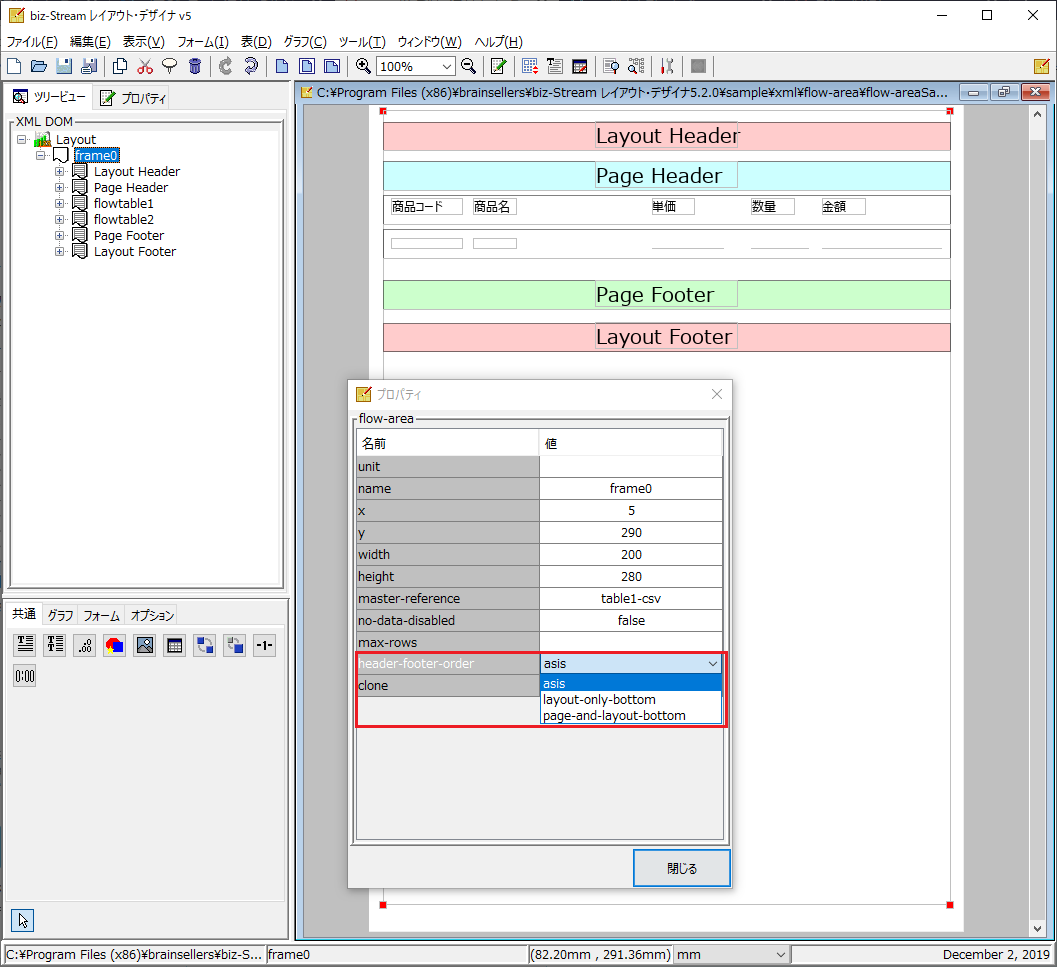This screenshot has height=967, width=1057.
Task: Select the -1- page number tool
Action: click(264, 645)
